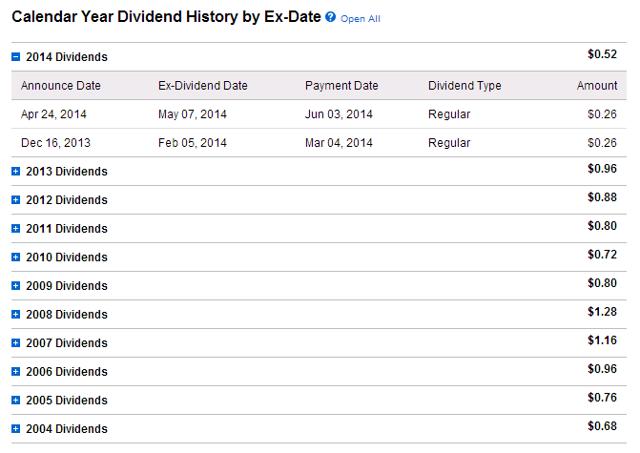Viewport: 640px width, 453px height.
Task: Click the Payment Date column header
Action: 342,86
